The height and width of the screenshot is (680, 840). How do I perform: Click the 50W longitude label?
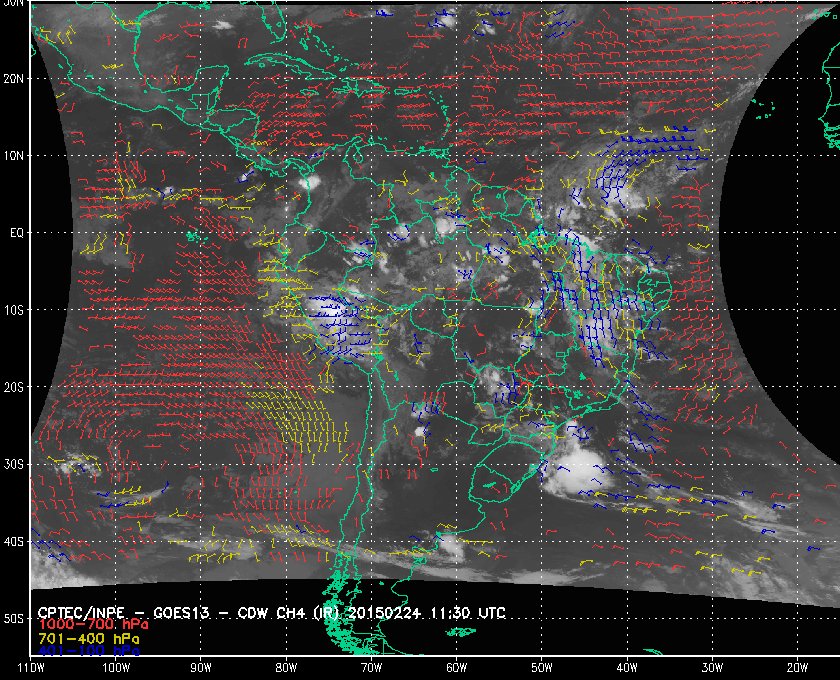coord(542,668)
